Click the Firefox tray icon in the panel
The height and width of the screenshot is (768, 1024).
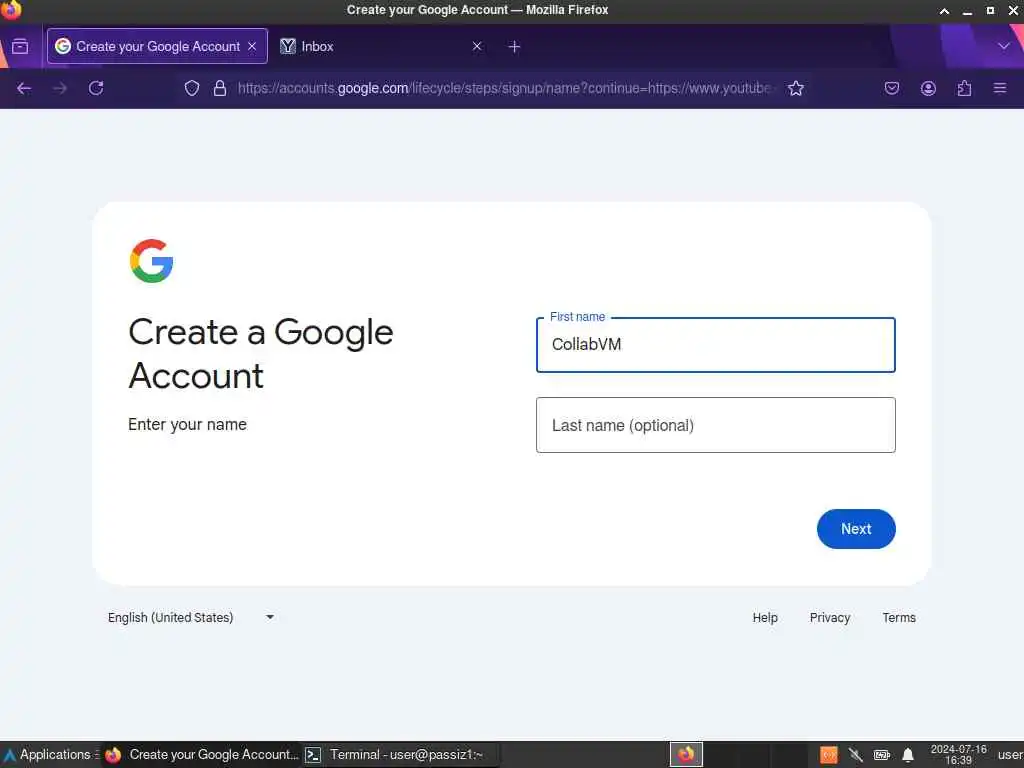[686, 755]
